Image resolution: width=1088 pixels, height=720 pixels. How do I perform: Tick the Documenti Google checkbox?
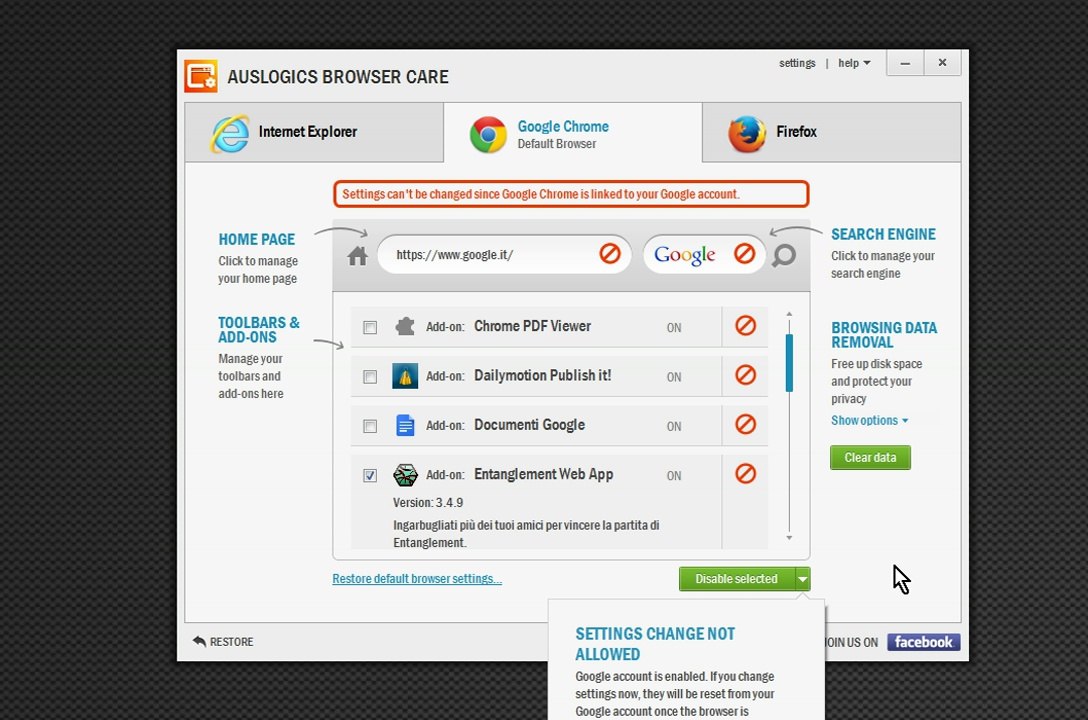pos(370,426)
